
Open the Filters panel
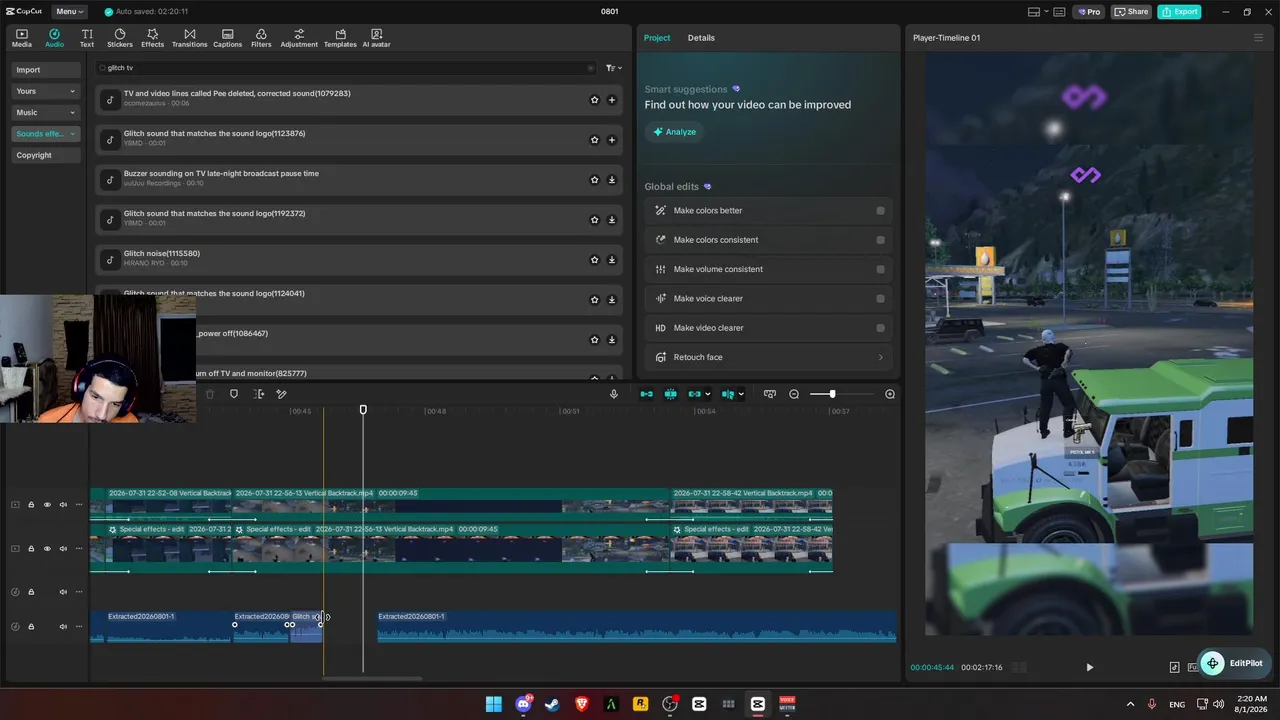(x=261, y=38)
